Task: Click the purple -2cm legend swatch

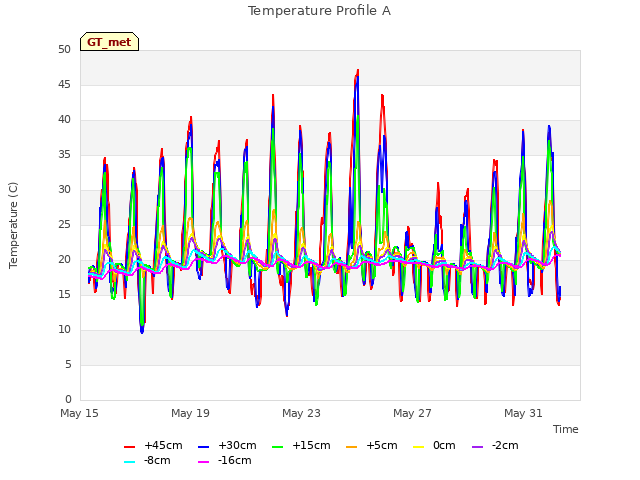Action: pyautogui.click(x=477, y=447)
